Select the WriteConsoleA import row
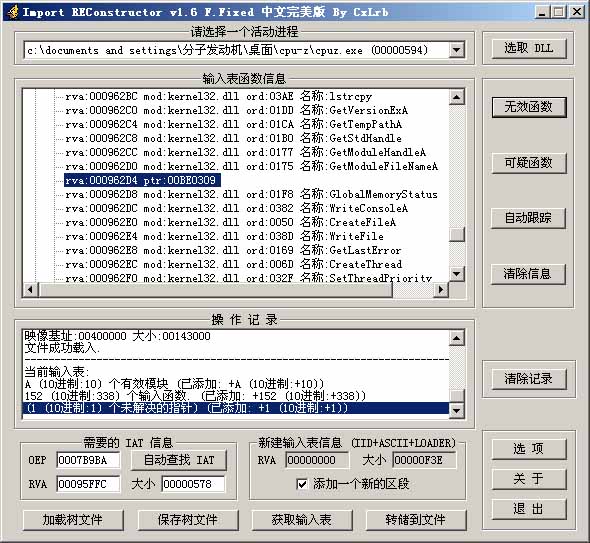 [x=236, y=208]
